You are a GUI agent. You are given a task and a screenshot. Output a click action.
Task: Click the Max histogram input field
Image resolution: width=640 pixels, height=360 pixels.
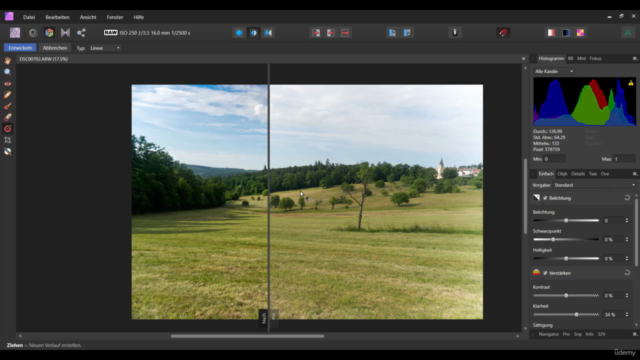[624, 159]
